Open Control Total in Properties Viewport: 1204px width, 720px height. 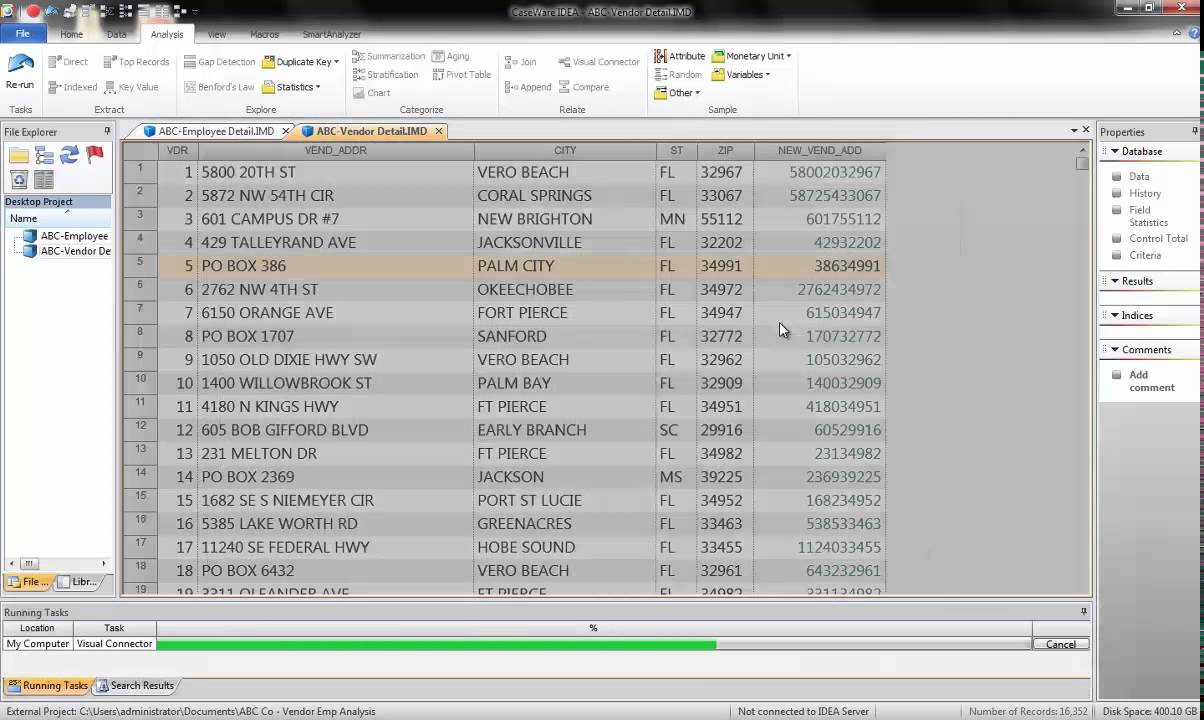[1158, 238]
